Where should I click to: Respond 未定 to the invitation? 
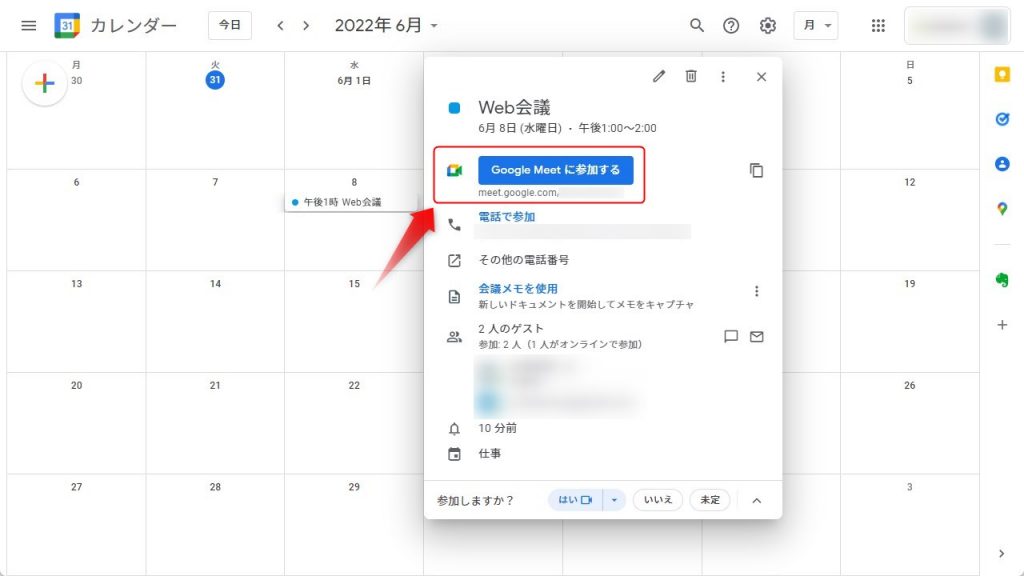[x=710, y=500]
